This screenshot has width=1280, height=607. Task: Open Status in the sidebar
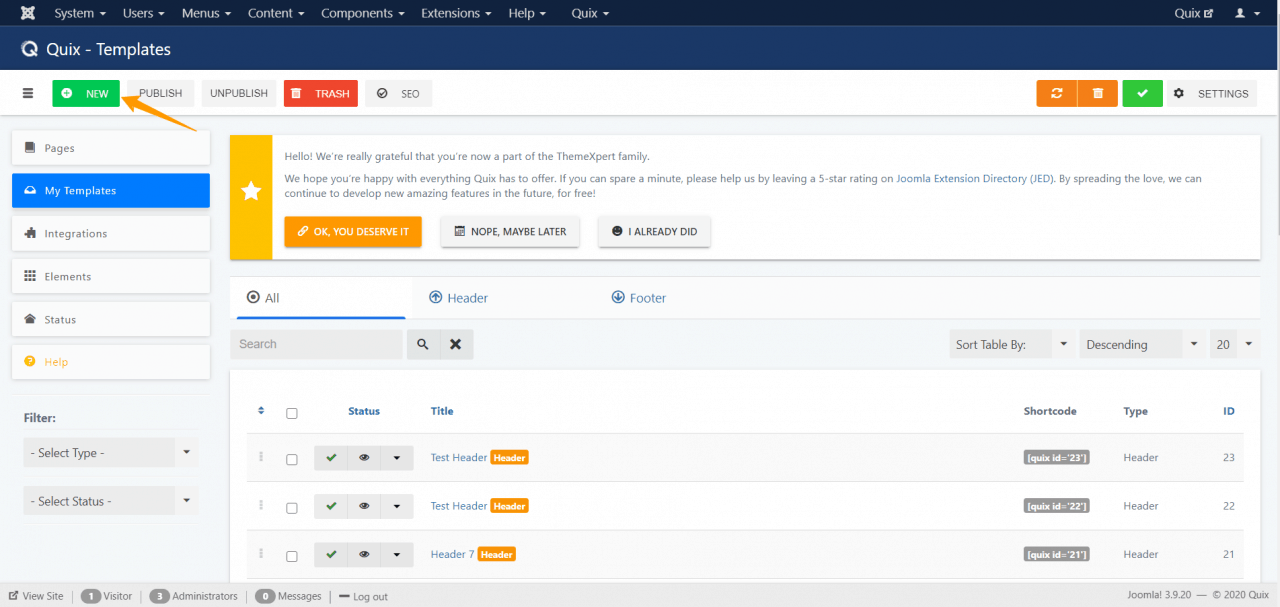111,319
